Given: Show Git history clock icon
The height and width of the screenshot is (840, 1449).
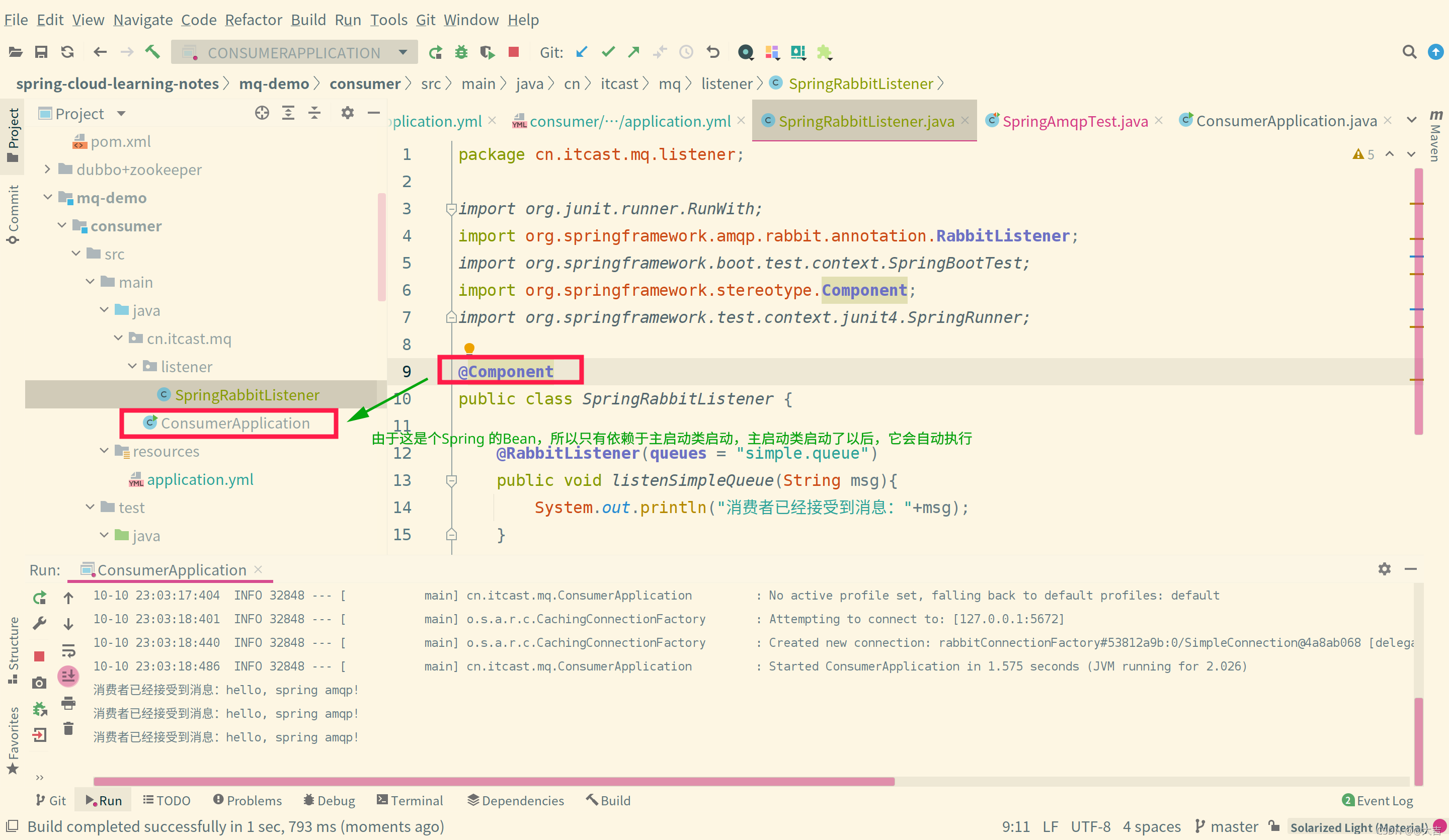Looking at the screenshot, I should tap(686, 52).
